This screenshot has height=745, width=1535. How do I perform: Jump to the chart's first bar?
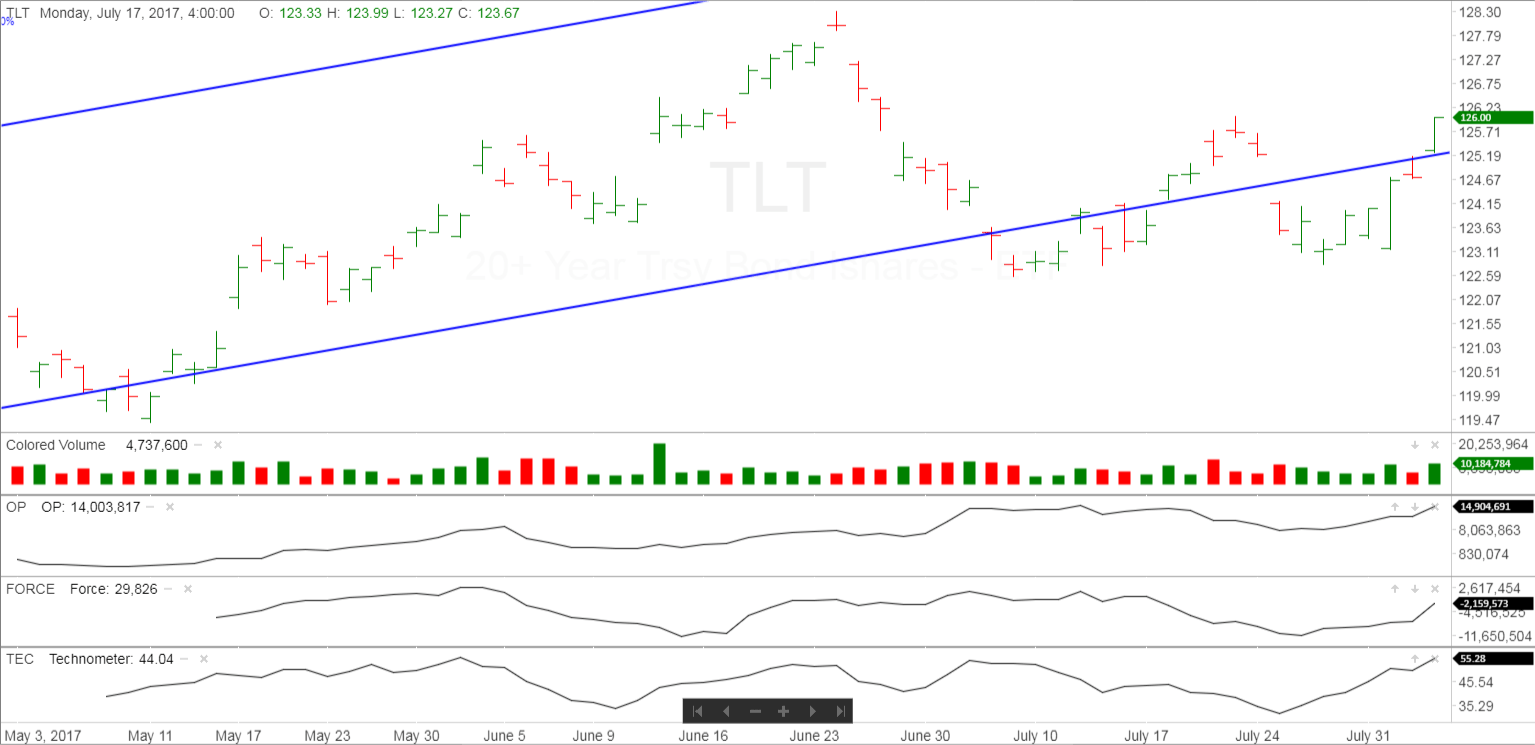coord(698,711)
